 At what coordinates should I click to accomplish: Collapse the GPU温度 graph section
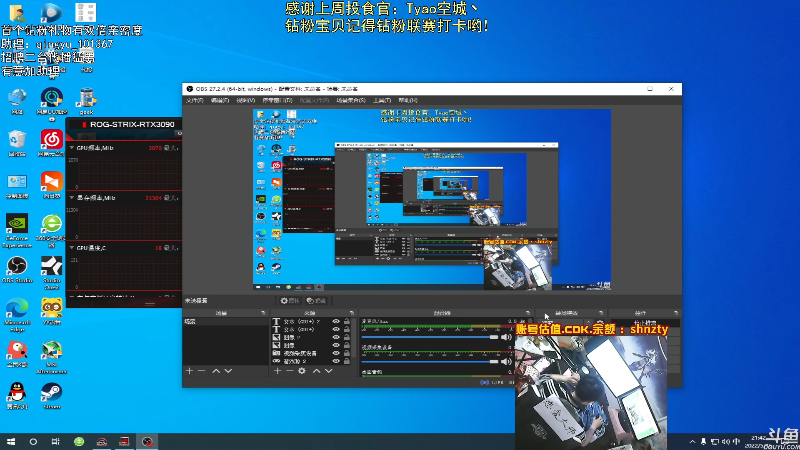click(x=72, y=248)
